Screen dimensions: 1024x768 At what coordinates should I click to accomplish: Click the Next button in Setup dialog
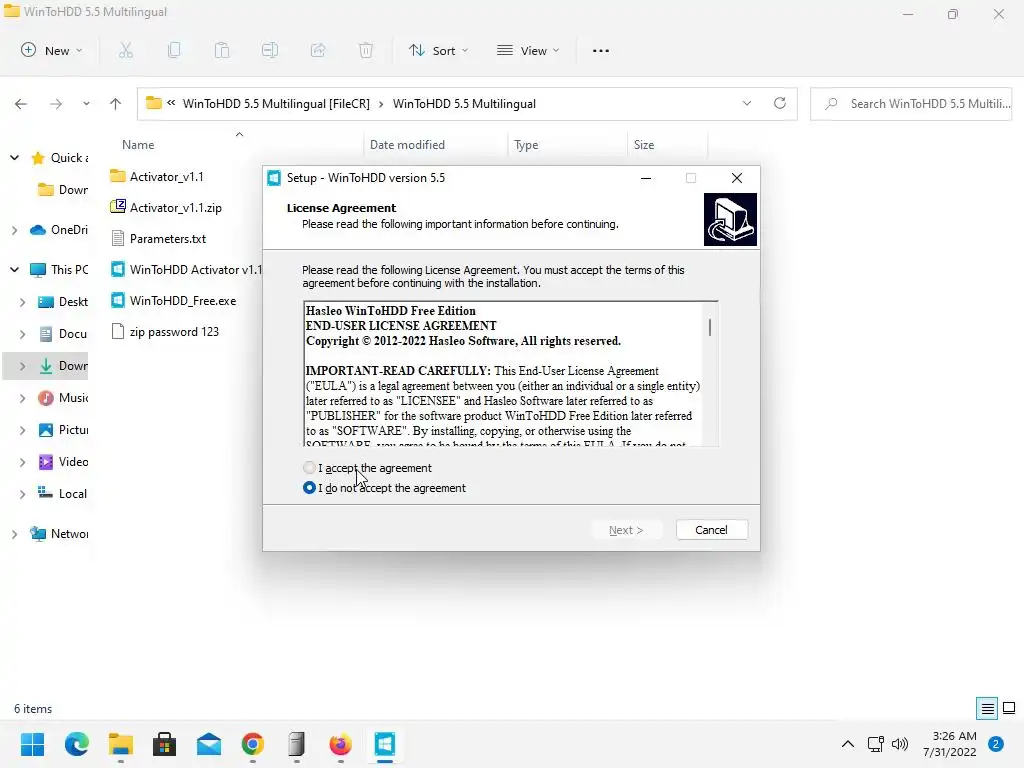coord(626,530)
